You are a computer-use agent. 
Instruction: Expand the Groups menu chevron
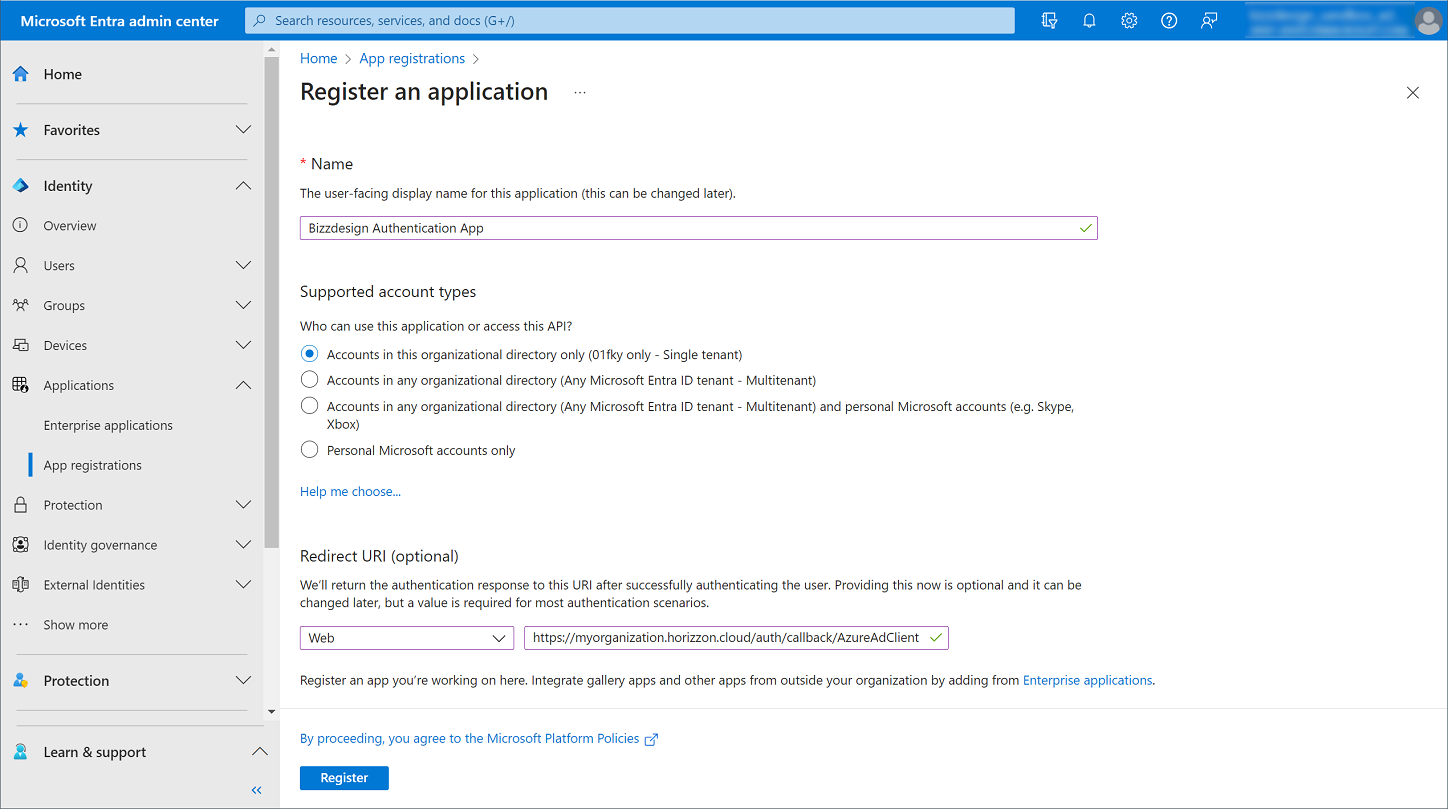click(243, 306)
